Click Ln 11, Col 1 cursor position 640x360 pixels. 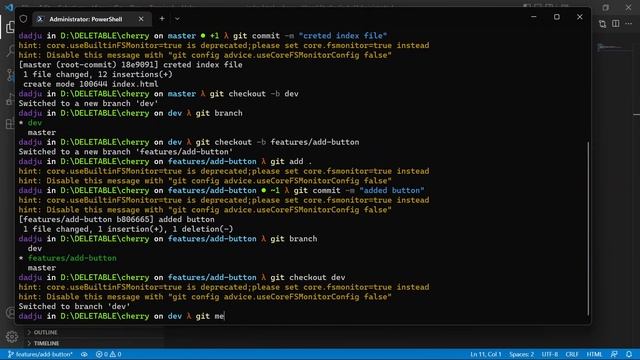pyautogui.click(x=485, y=354)
